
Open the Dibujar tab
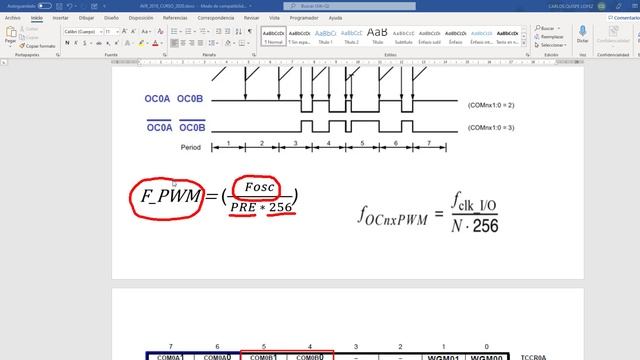(86, 18)
